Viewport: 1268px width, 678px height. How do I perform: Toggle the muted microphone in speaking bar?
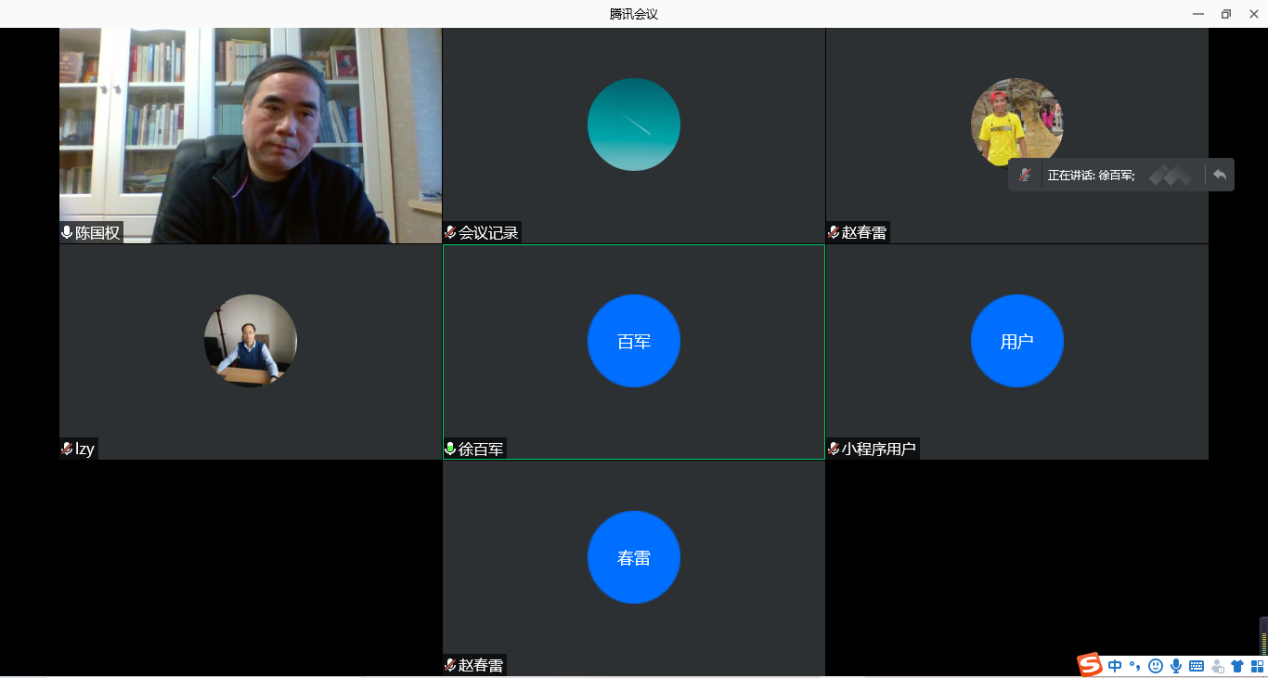pyautogui.click(x=1024, y=175)
